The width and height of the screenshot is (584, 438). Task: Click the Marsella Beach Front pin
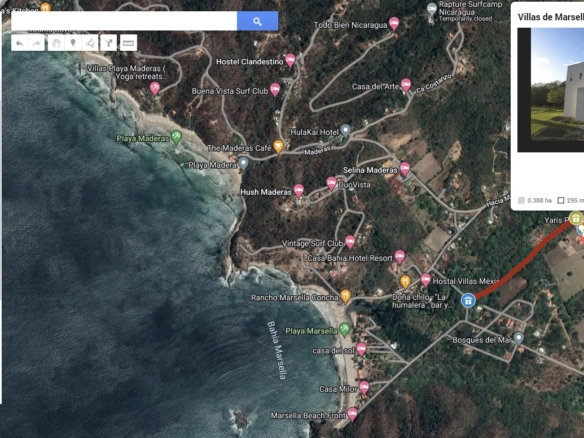click(x=352, y=414)
